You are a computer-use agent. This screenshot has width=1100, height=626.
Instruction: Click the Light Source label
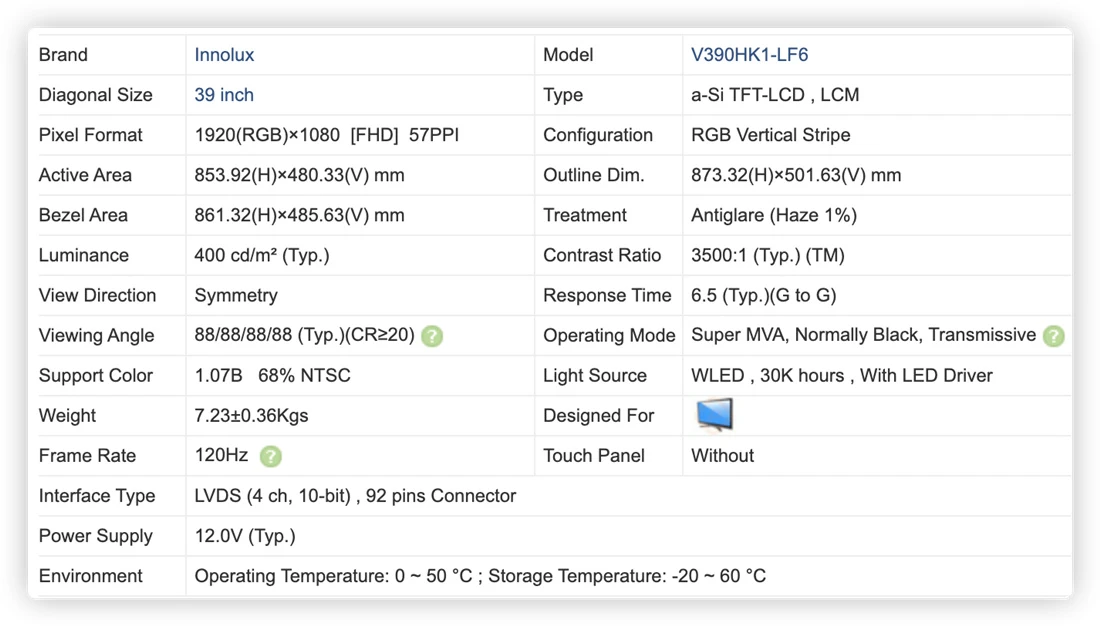point(595,375)
